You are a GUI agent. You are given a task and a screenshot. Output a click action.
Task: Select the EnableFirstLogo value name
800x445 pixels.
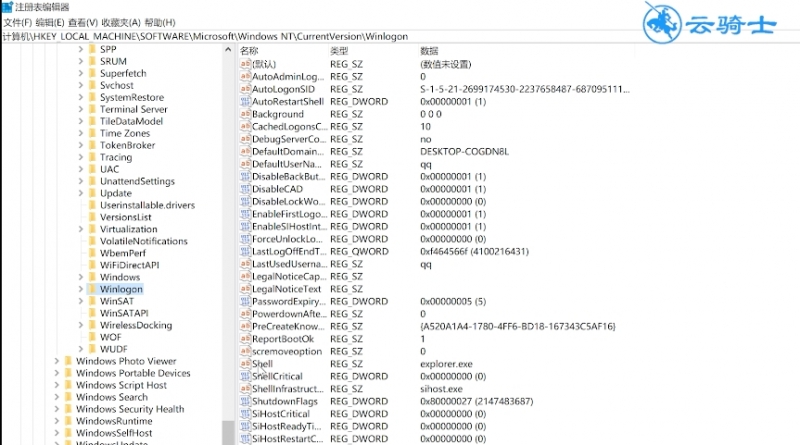click(290, 214)
